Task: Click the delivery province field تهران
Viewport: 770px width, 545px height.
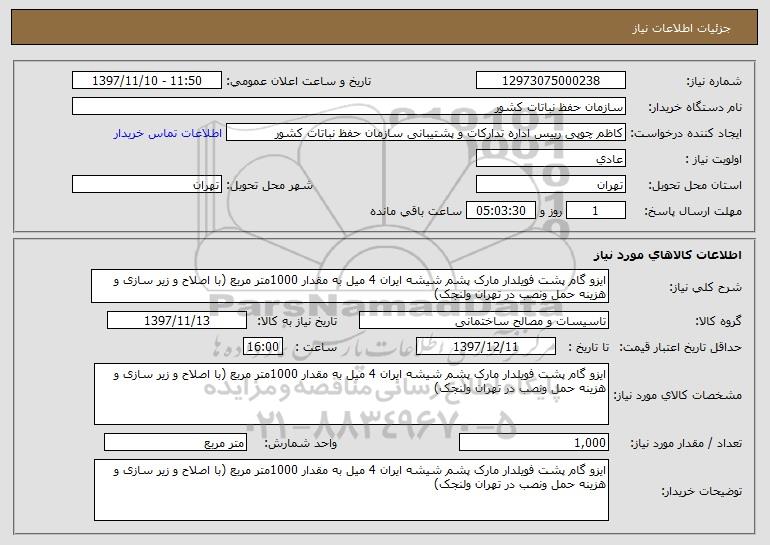Action: pyautogui.click(x=550, y=185)
